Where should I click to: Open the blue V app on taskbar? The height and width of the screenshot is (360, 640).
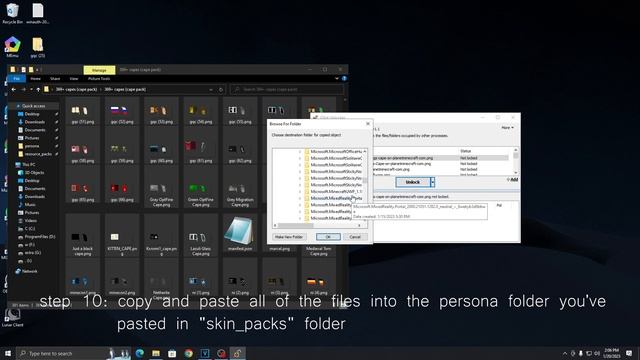point(205,353)
